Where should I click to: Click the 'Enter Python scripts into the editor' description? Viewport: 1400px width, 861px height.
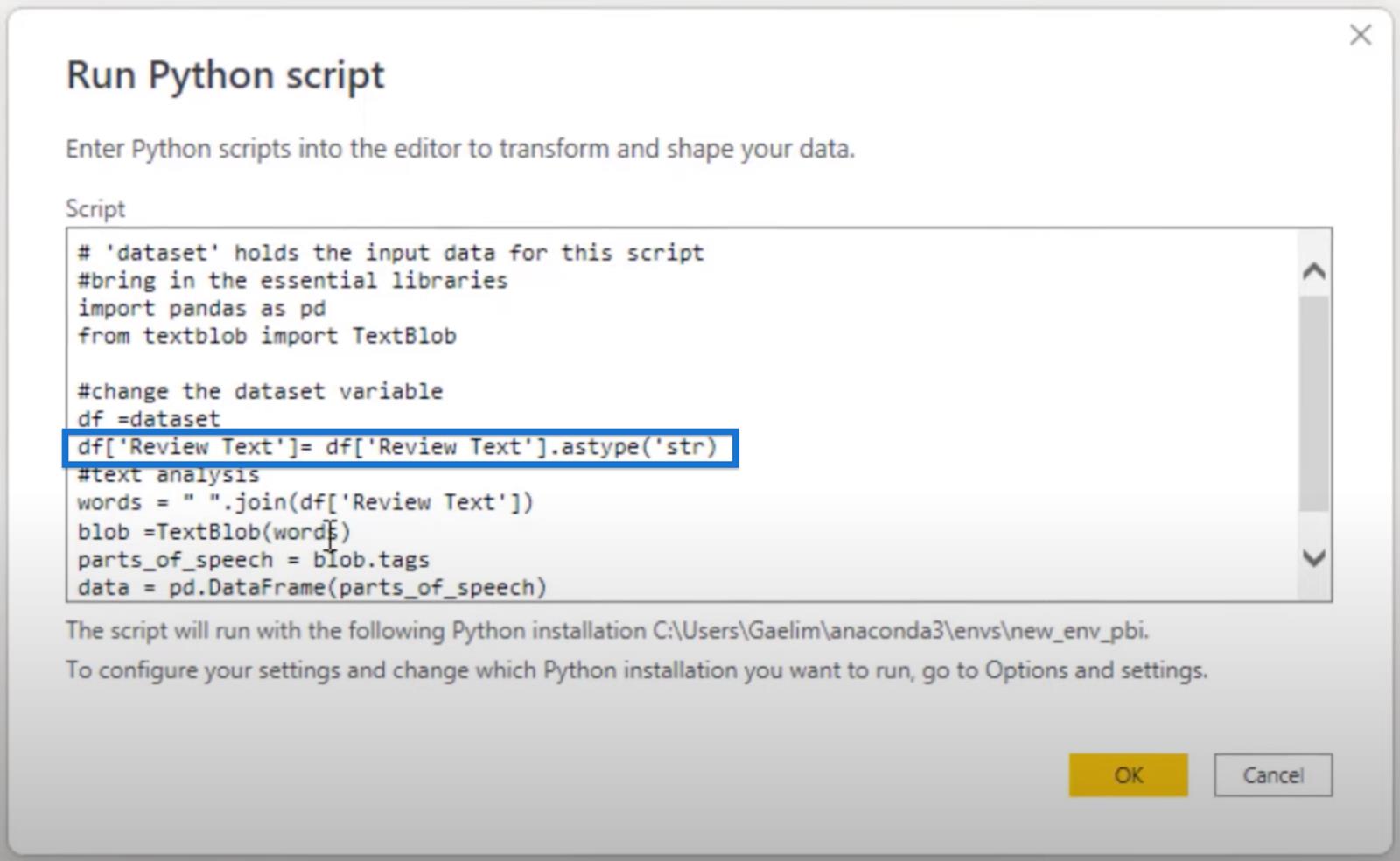point(460,149)
